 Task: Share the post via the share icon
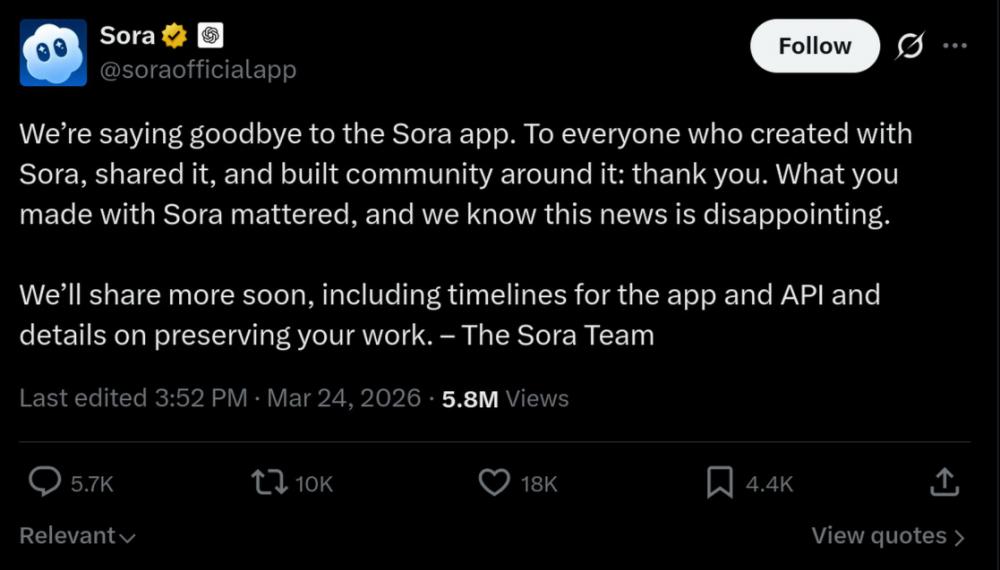point(944,484)
